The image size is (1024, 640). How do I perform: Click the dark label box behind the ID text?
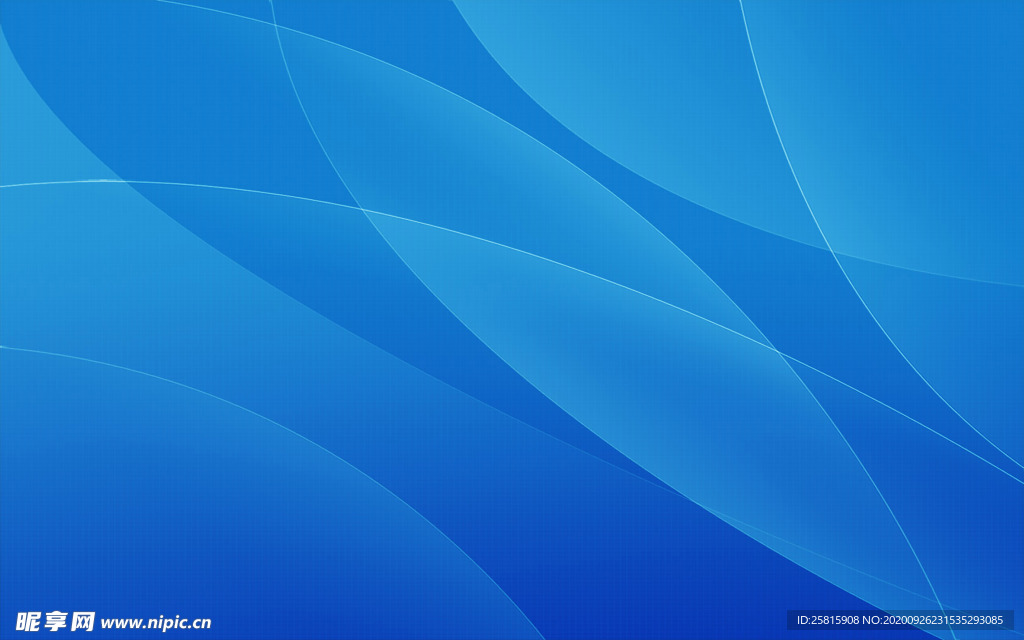(900, 620)
